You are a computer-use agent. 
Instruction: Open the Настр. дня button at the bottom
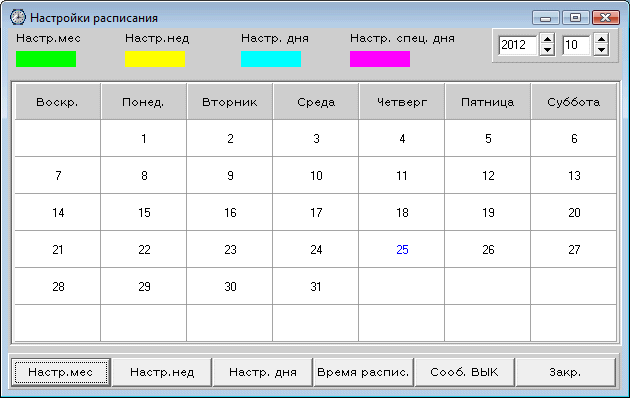pyautogui.click(x=263, y=372)
